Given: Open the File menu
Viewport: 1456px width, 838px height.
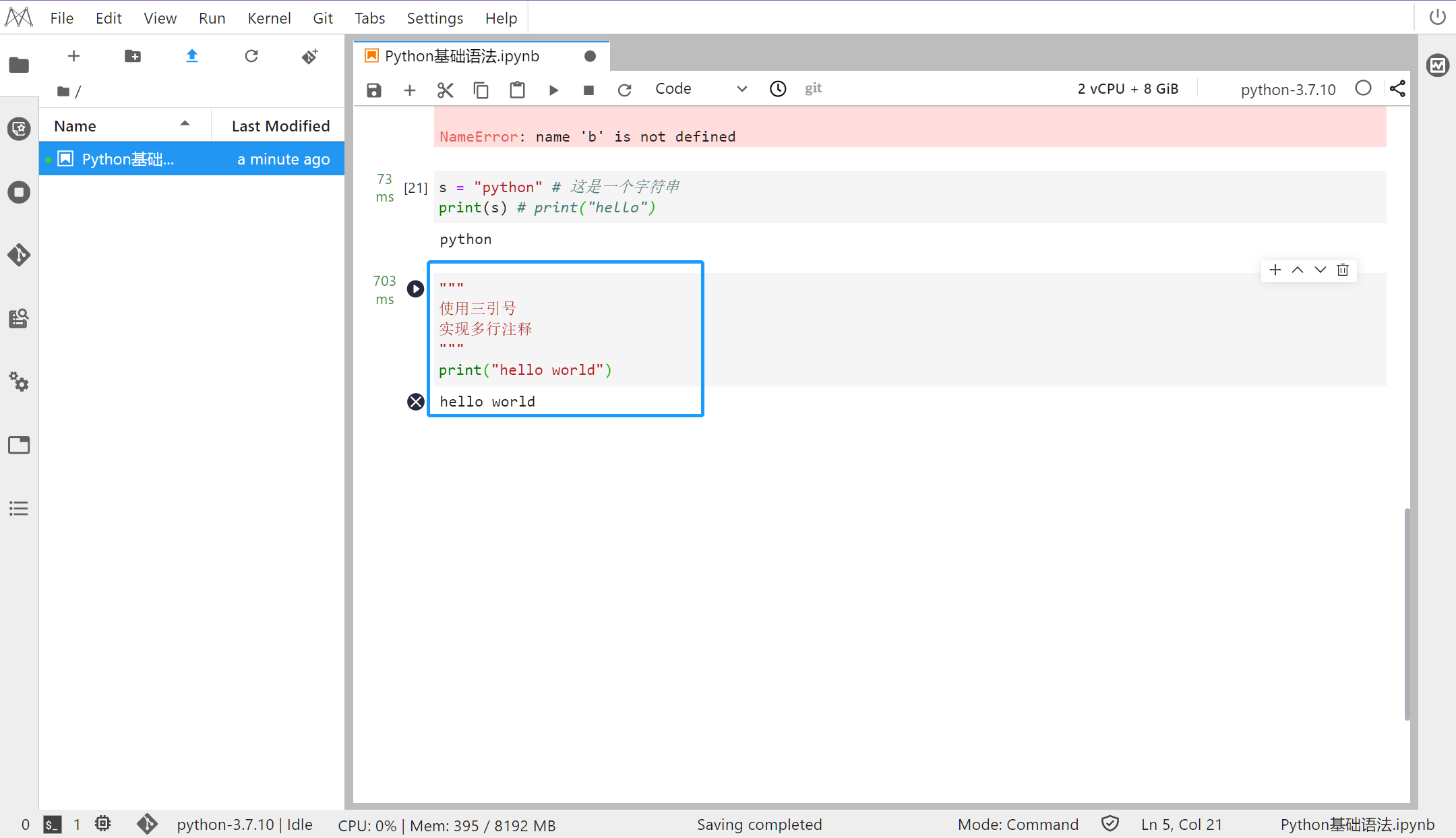Looking at the screenshot, I should click(61, 18).
